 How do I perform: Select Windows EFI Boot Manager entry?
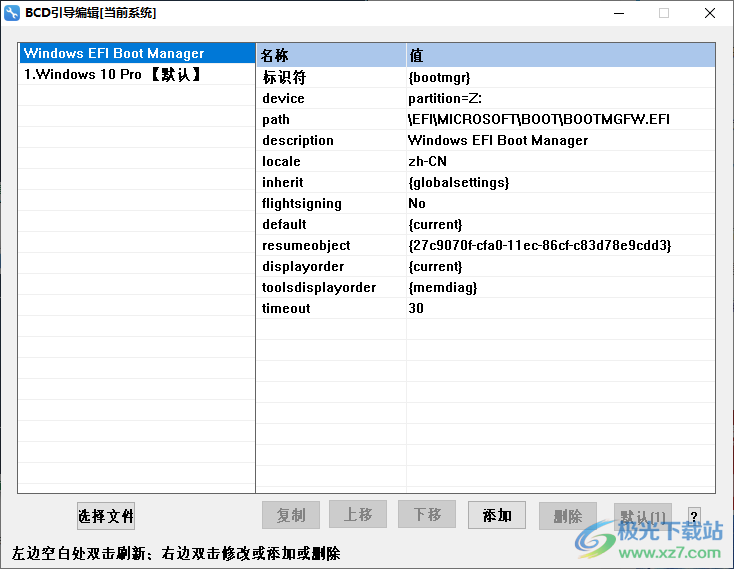click(x=114, y=53)
